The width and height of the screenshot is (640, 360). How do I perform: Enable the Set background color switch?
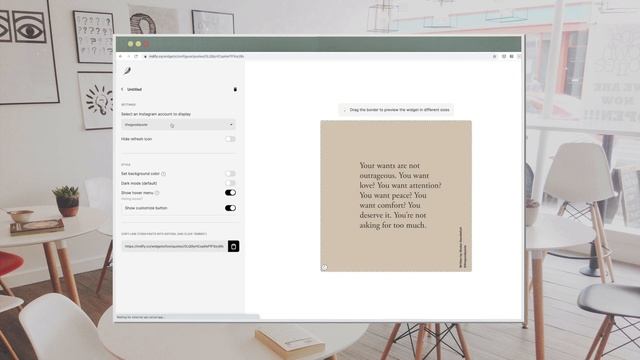coord(230,174)
